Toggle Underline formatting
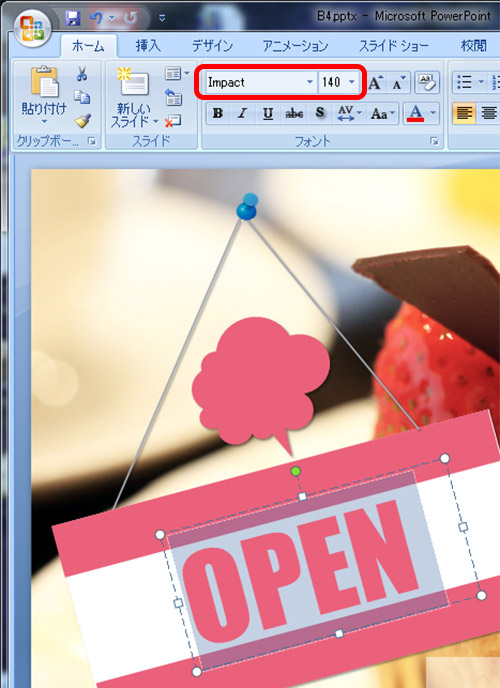The image size is (500, 688). 268,114
